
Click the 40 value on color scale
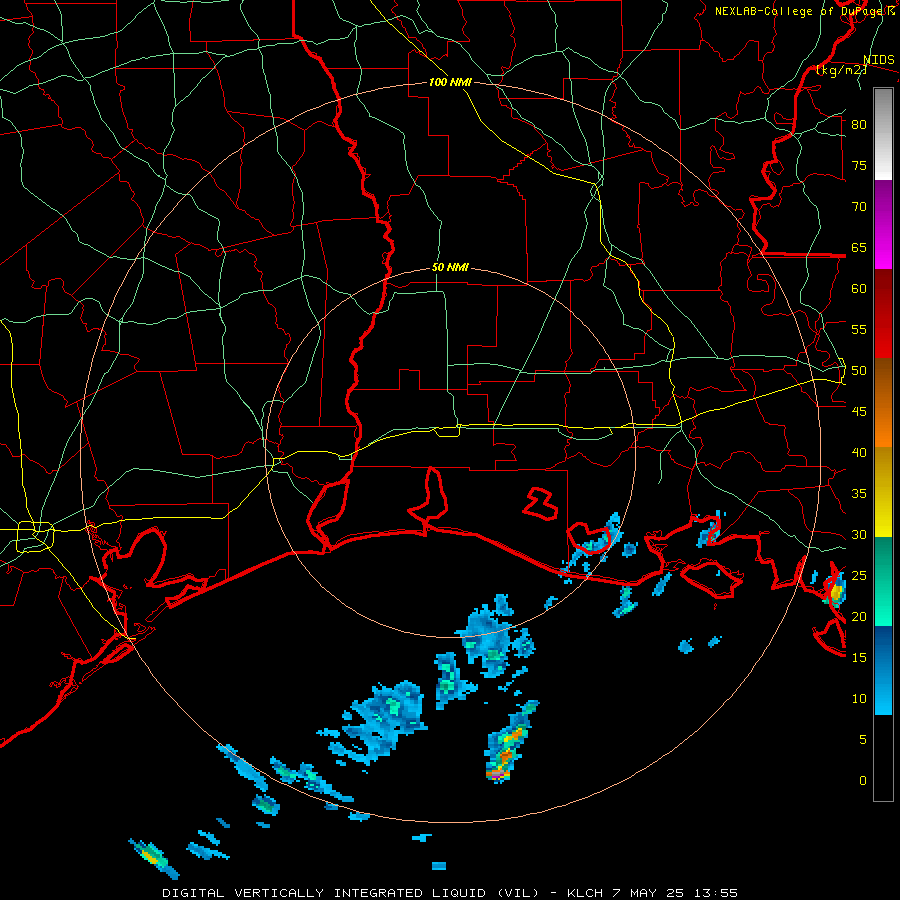(x=859, y=453)
